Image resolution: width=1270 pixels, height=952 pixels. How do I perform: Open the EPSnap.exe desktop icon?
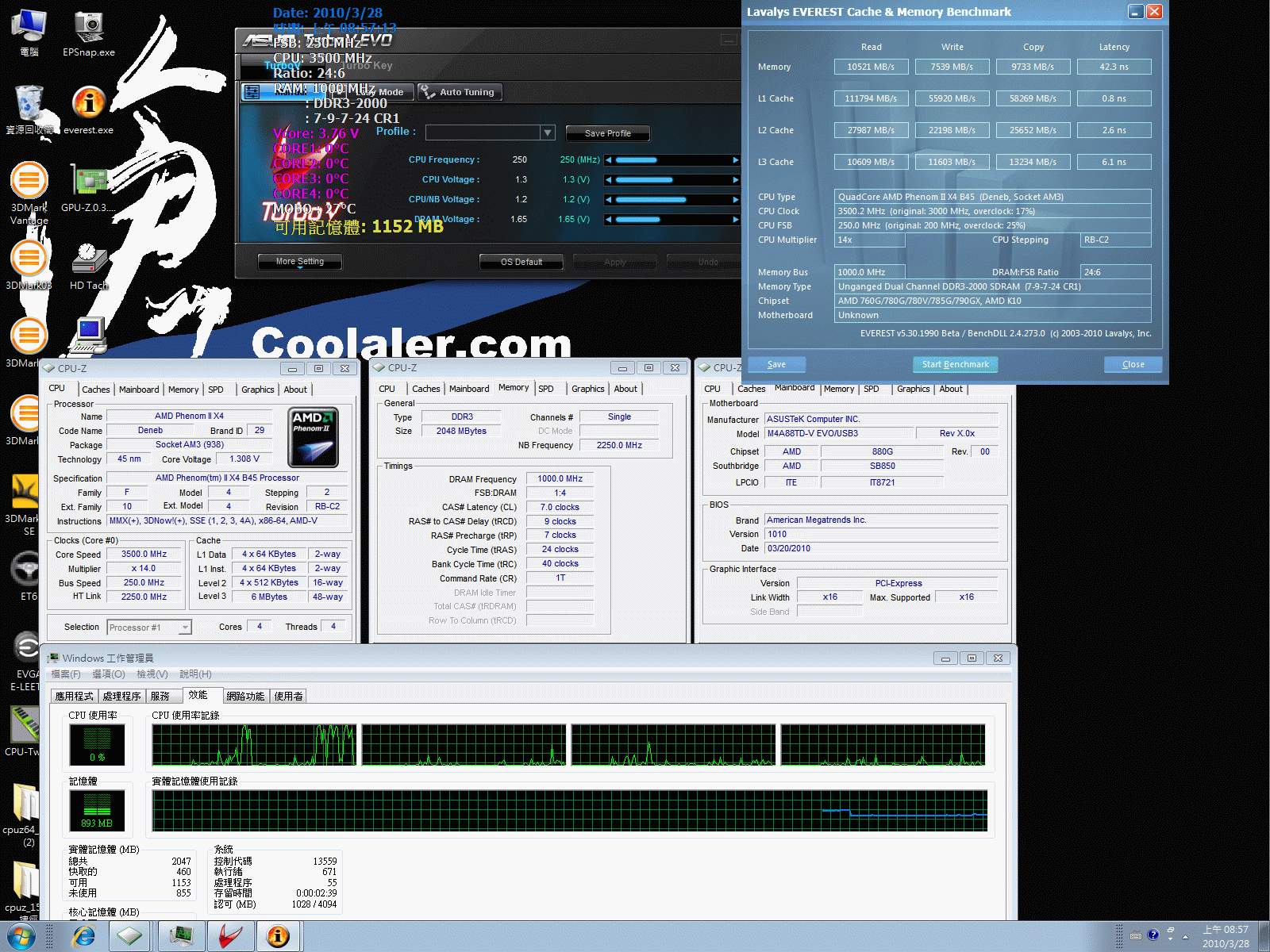[x=89, y=34]
